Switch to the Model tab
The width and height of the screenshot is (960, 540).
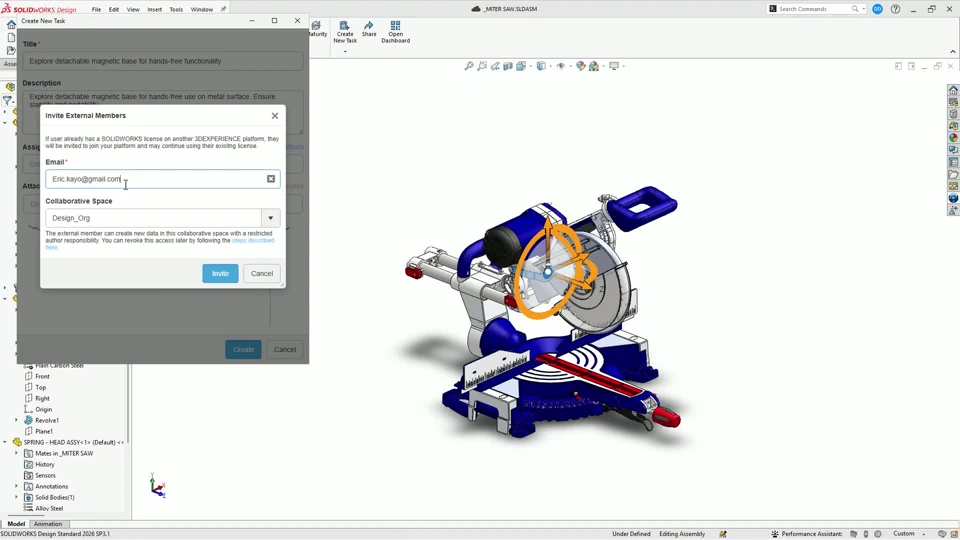(x=16, y=524)
